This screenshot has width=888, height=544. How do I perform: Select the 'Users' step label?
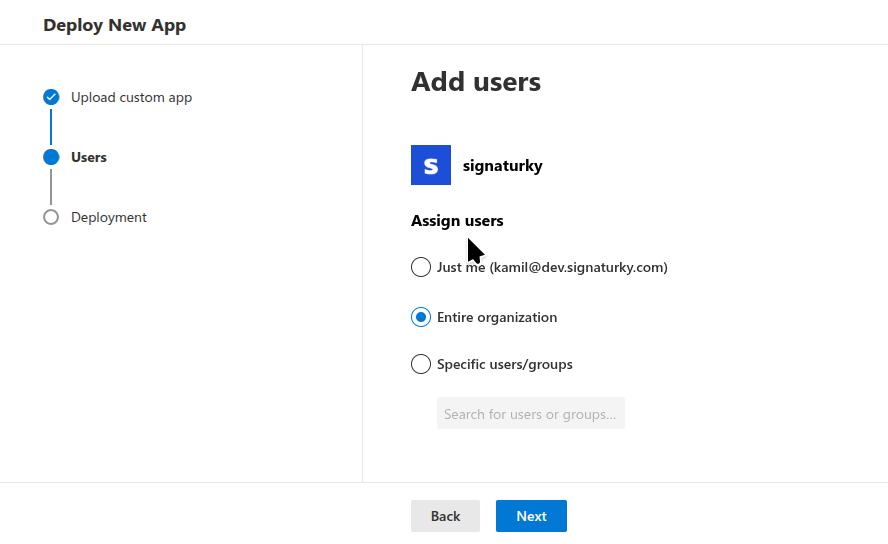[89, 157]
